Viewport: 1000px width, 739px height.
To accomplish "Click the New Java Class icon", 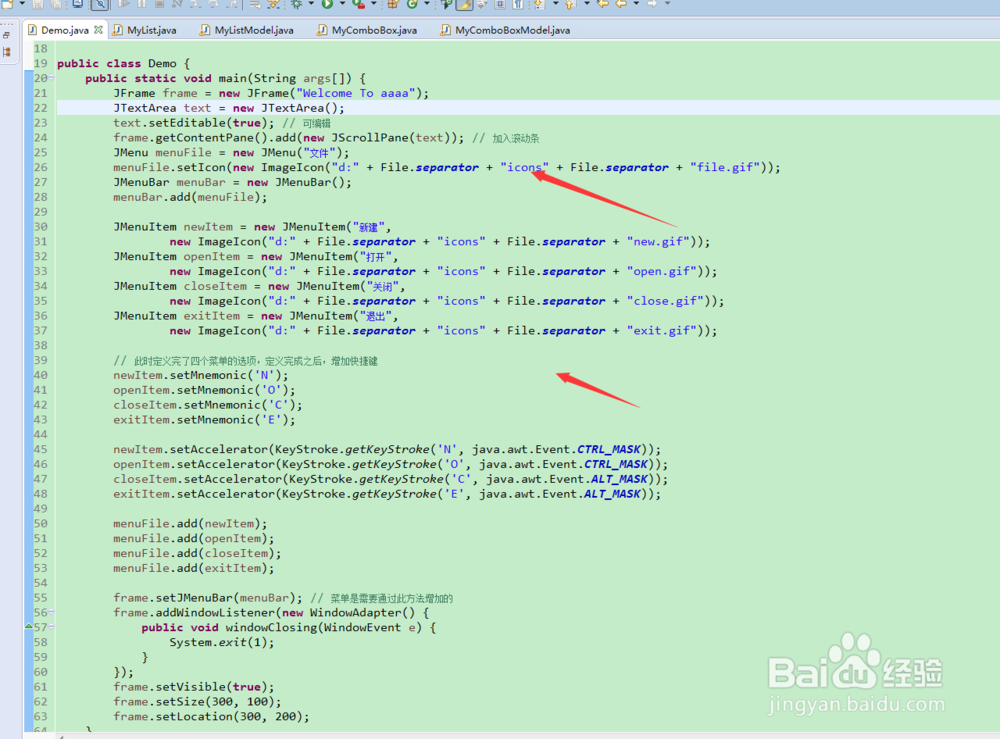I will (412, 4).
